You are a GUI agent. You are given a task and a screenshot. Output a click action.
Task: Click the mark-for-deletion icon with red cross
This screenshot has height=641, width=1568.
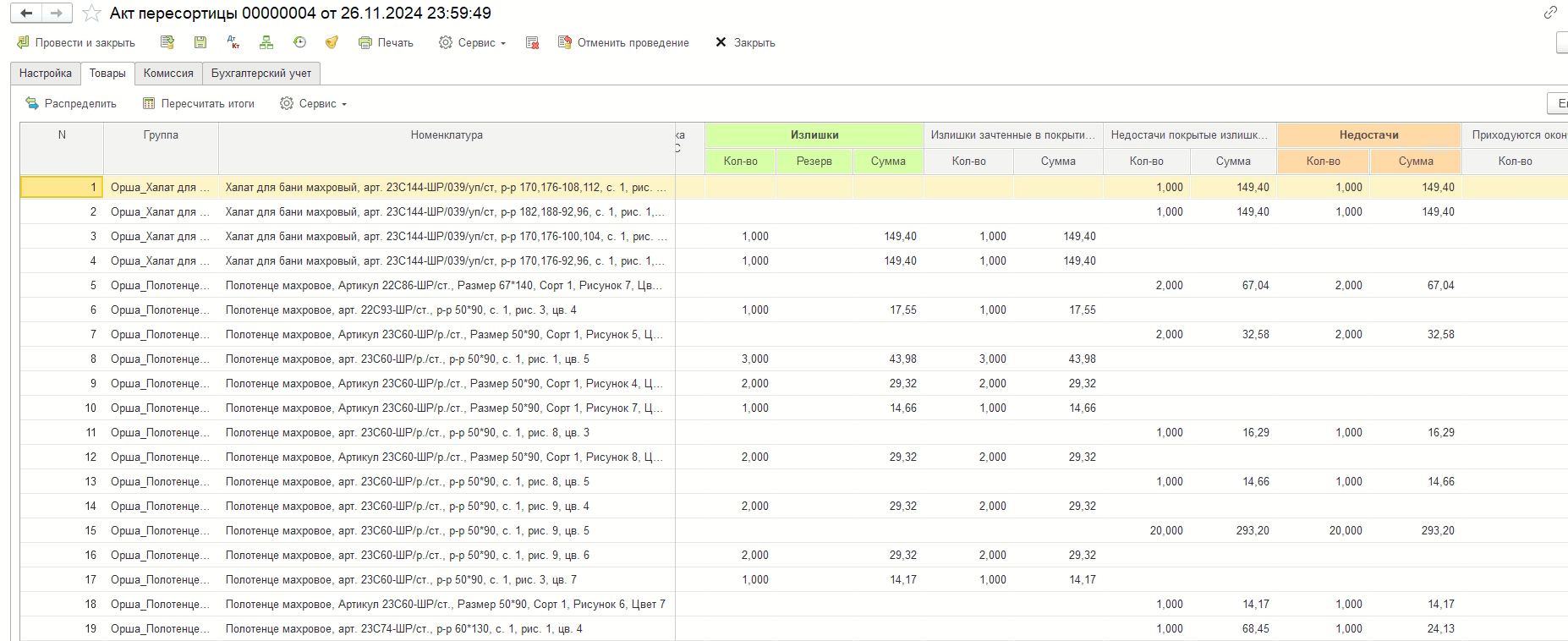[532, 42]
